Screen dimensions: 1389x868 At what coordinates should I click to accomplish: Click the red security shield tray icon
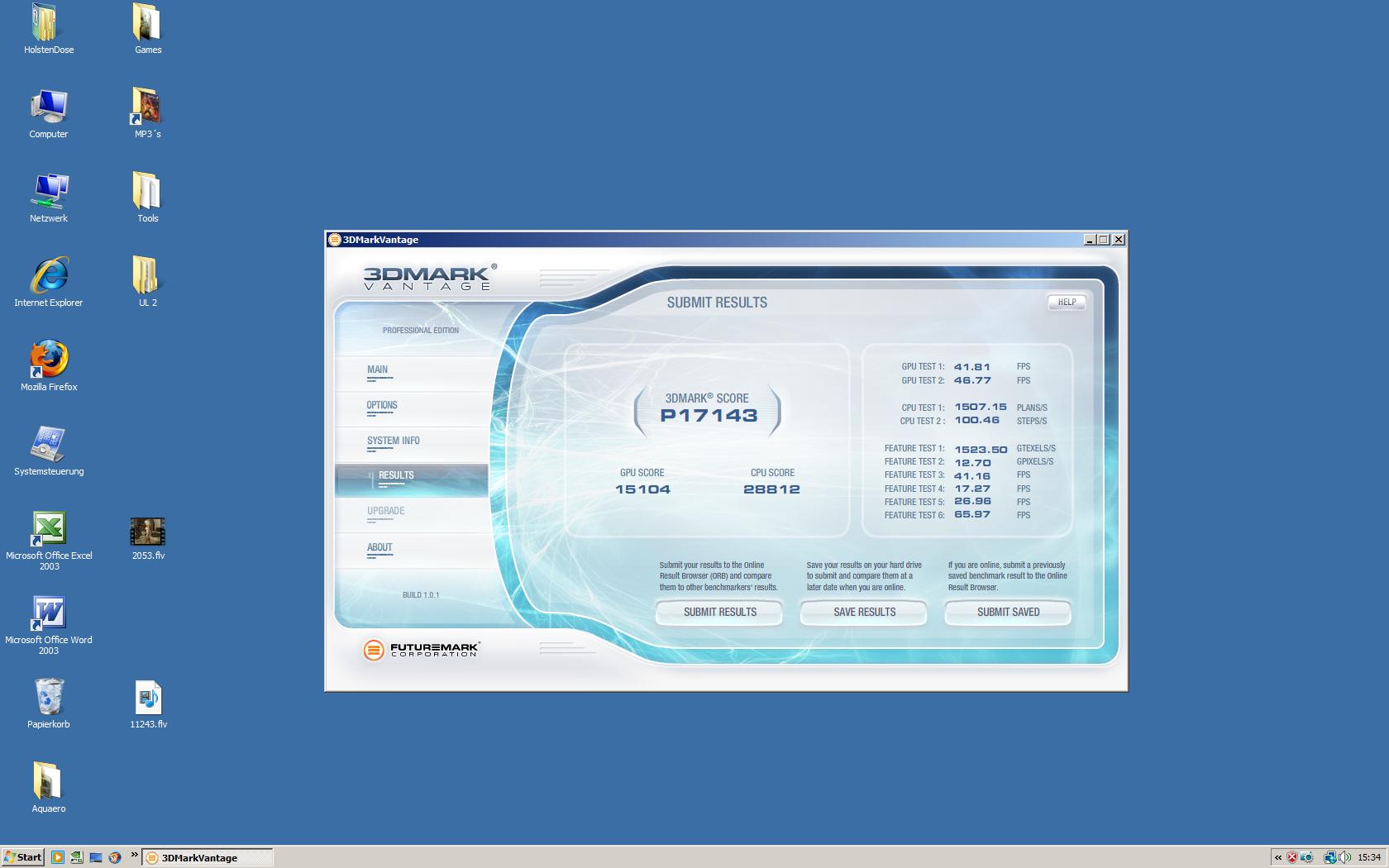(x=1292, y=857)
